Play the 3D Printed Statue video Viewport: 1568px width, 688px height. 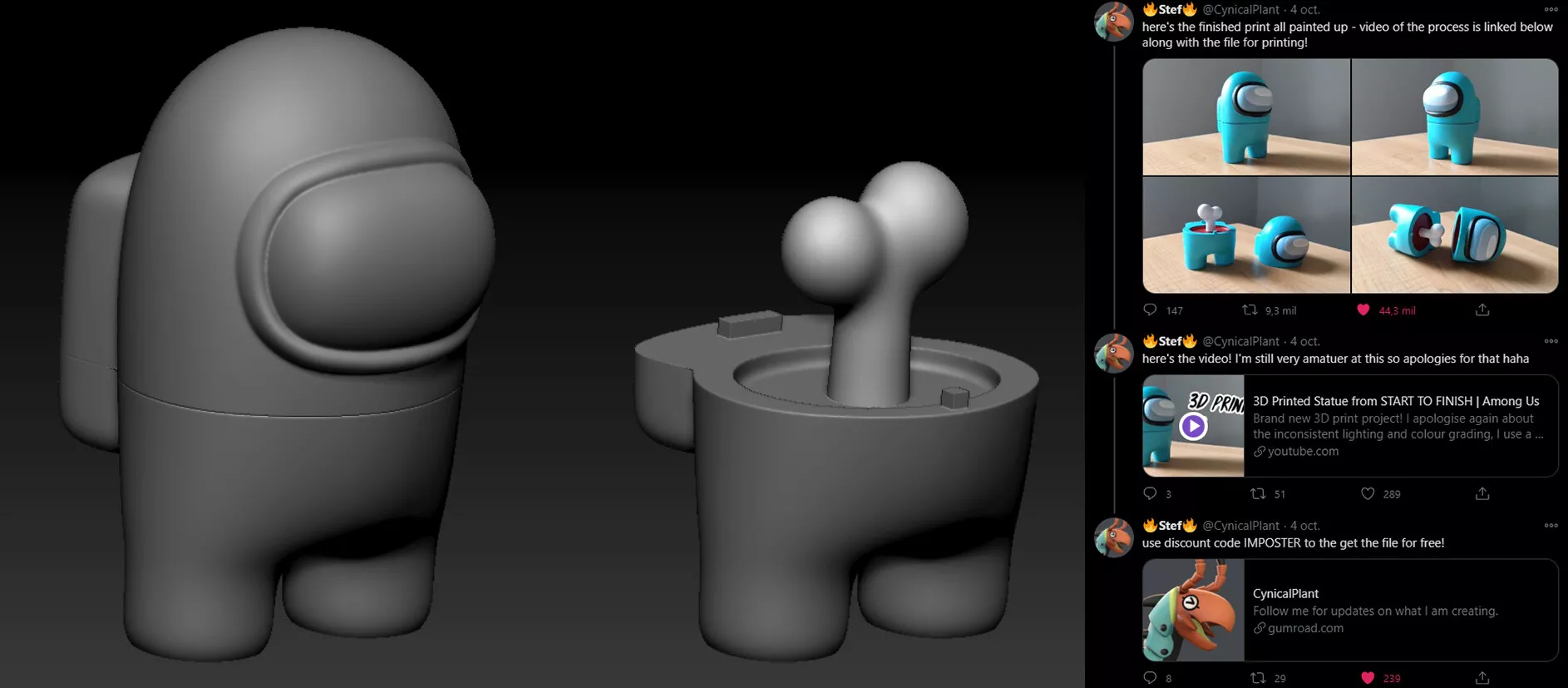[1193, 427]
